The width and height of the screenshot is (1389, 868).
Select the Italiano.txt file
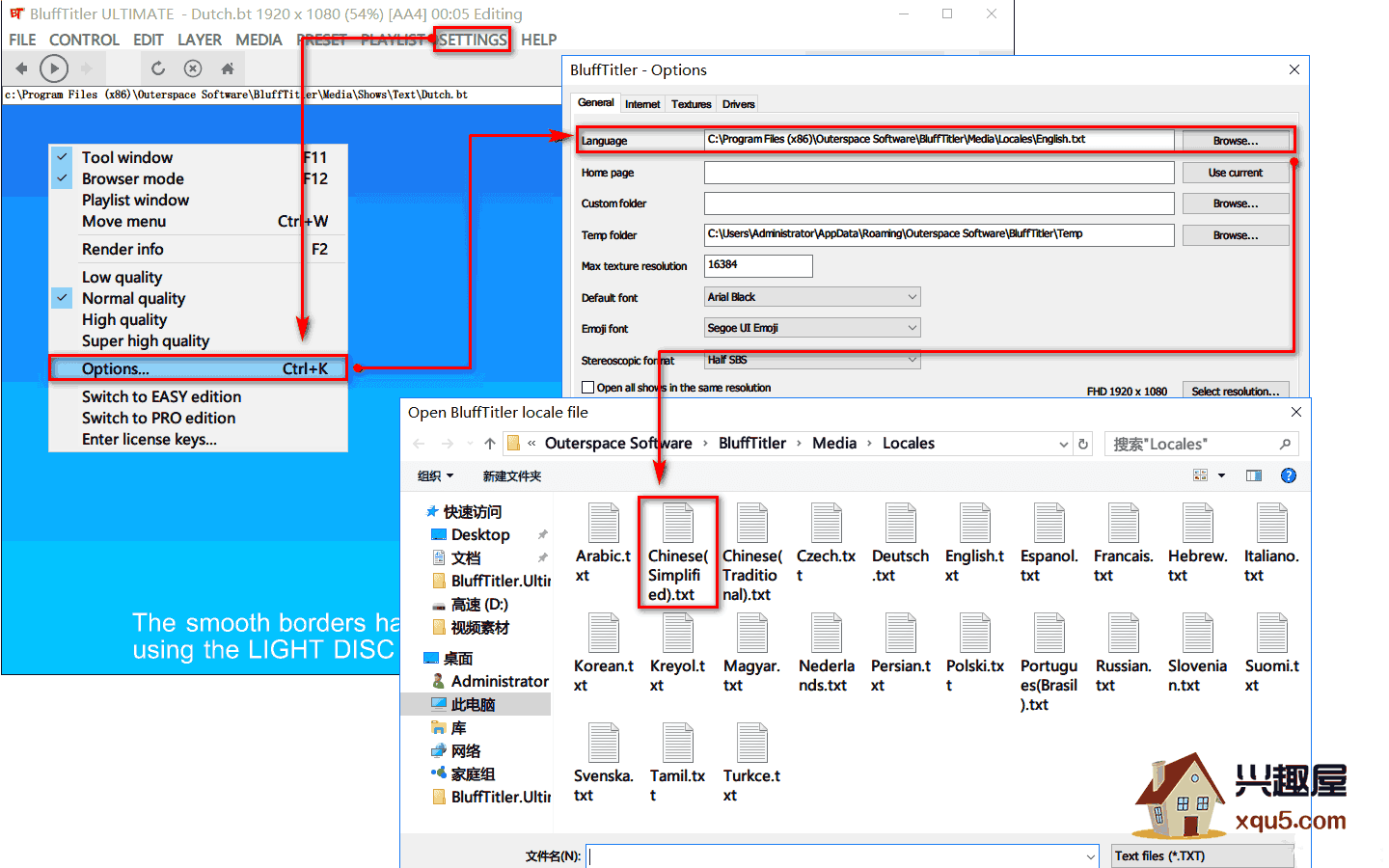1271,543
